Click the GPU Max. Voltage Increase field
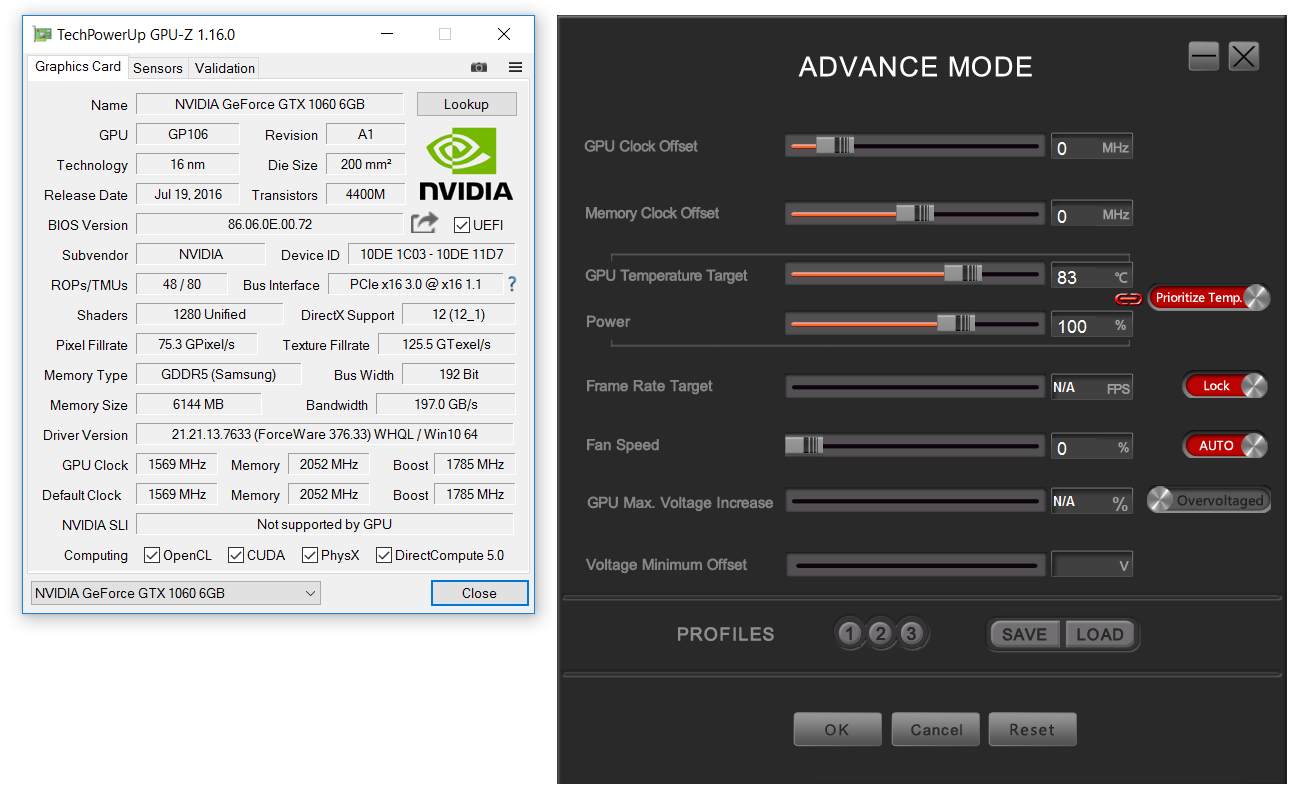 [x=1091, y=502]
